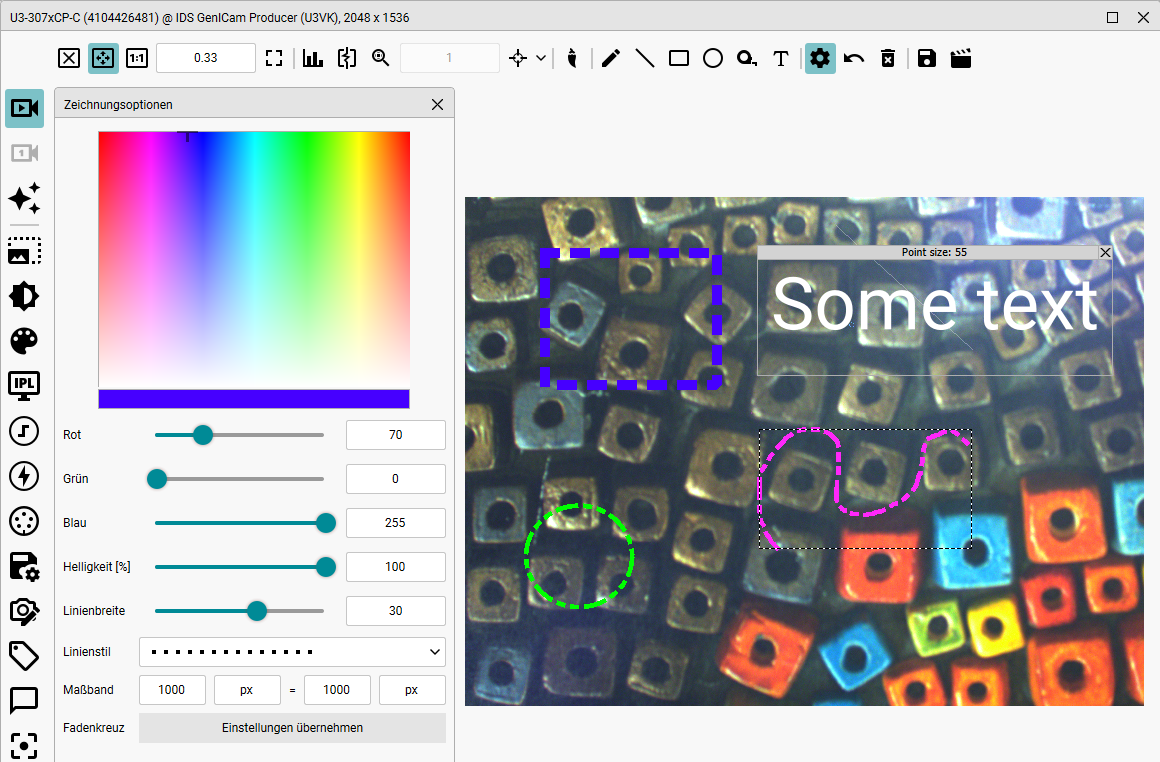Click the first Maßband value field
Viewport: 1160px width, 762px height.
172,690
